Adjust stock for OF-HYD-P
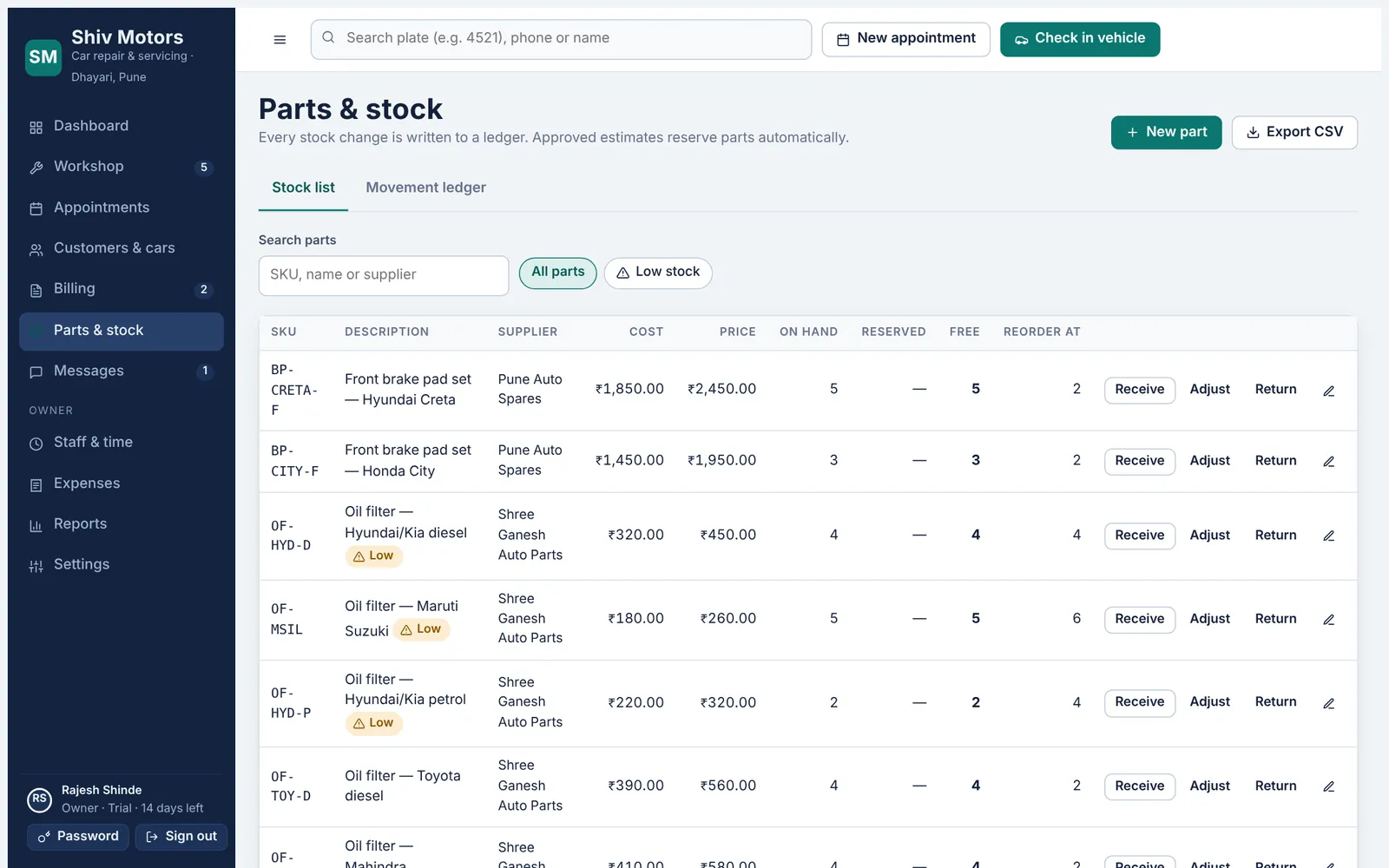1389x868 pixels. tap(1210, 702)
